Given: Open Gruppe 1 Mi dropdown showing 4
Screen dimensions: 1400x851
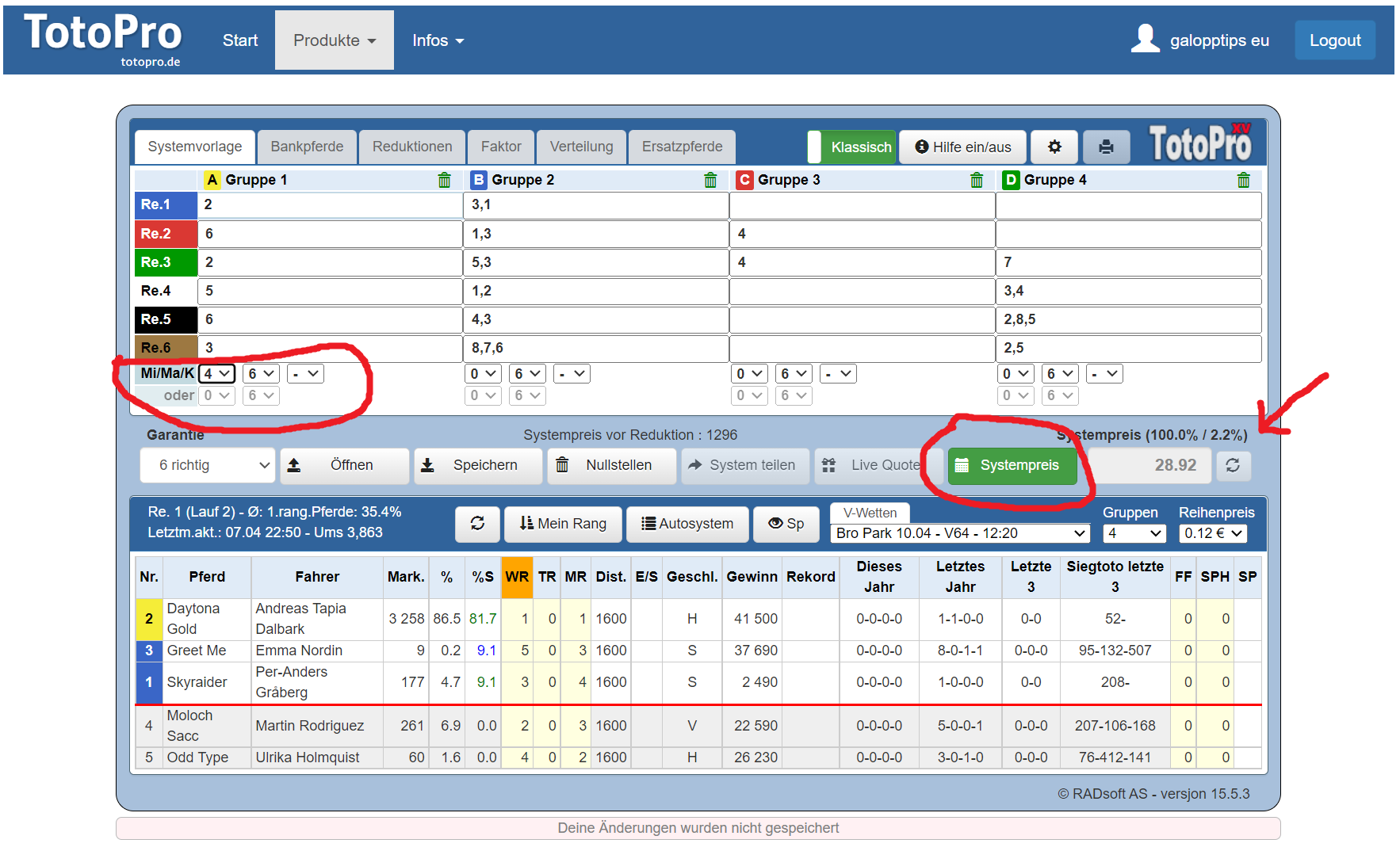Looking at the screenshot, I should click(216, 373).
